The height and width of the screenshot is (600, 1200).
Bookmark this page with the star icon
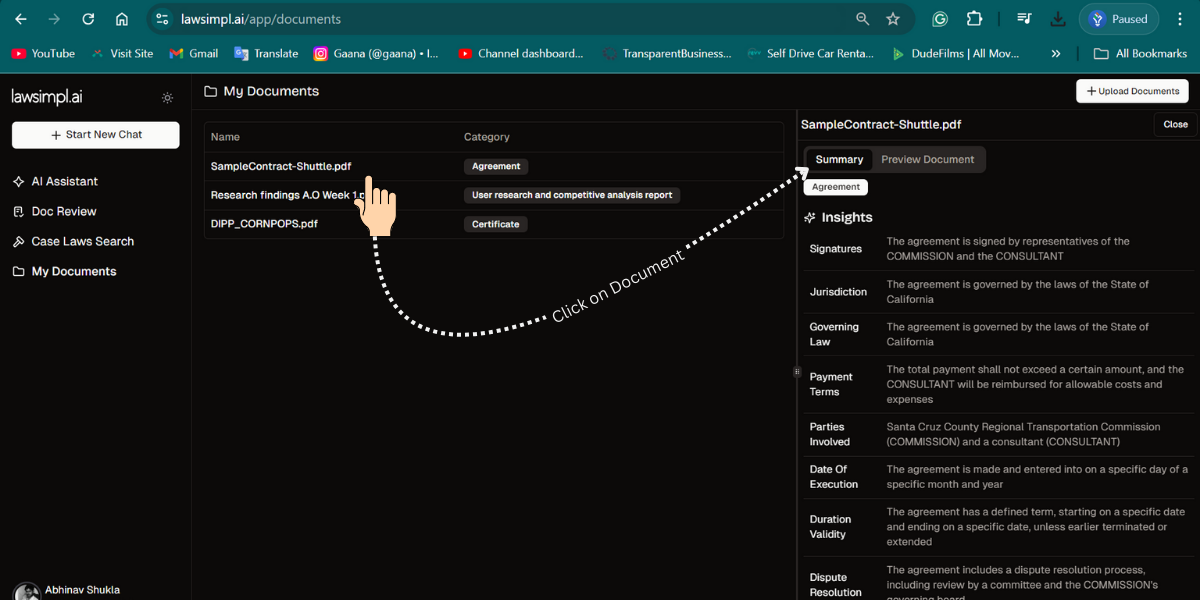(x=893, y=19)
